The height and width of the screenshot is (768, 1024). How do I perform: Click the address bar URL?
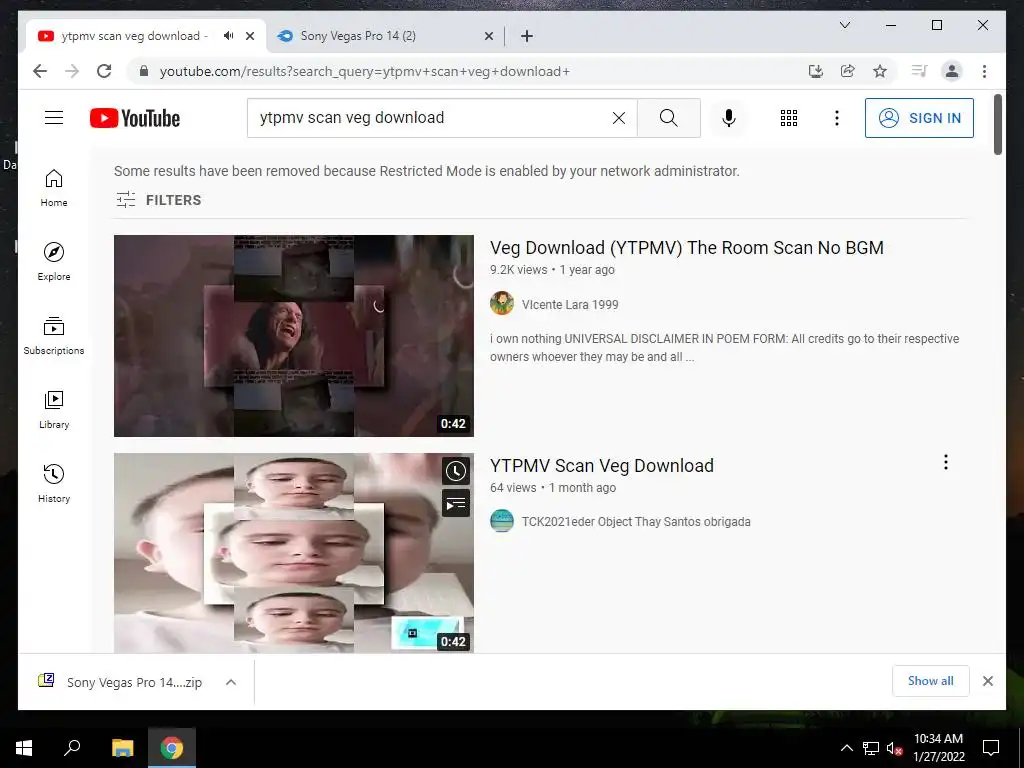[364, 71]
